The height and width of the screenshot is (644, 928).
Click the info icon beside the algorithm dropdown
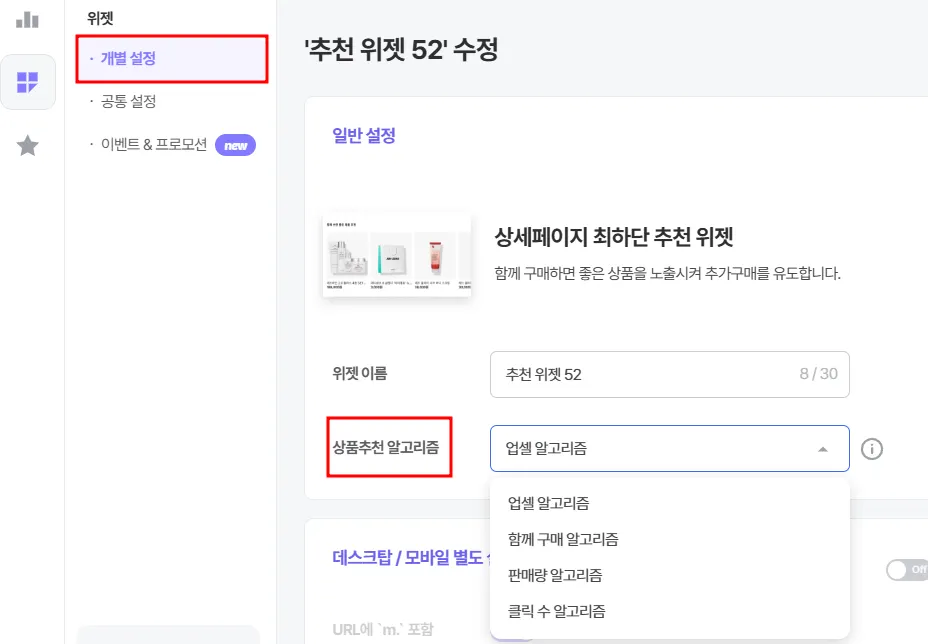(871, 449)
